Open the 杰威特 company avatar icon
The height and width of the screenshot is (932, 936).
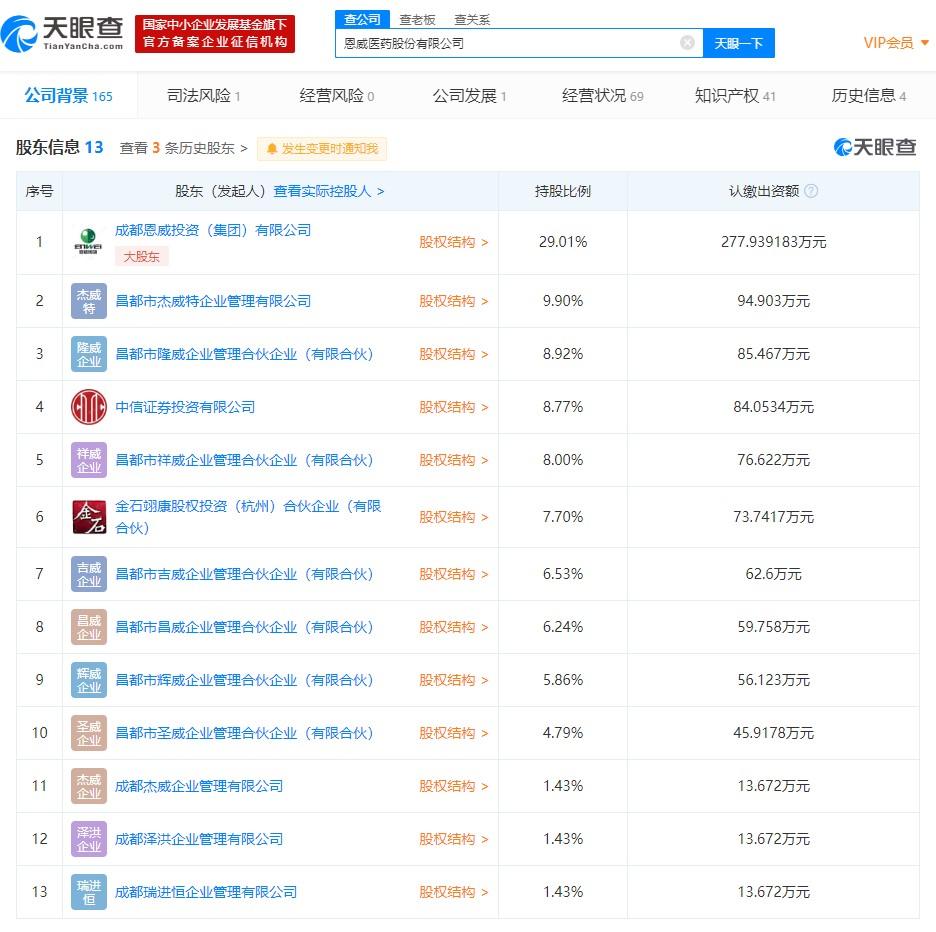88,301
